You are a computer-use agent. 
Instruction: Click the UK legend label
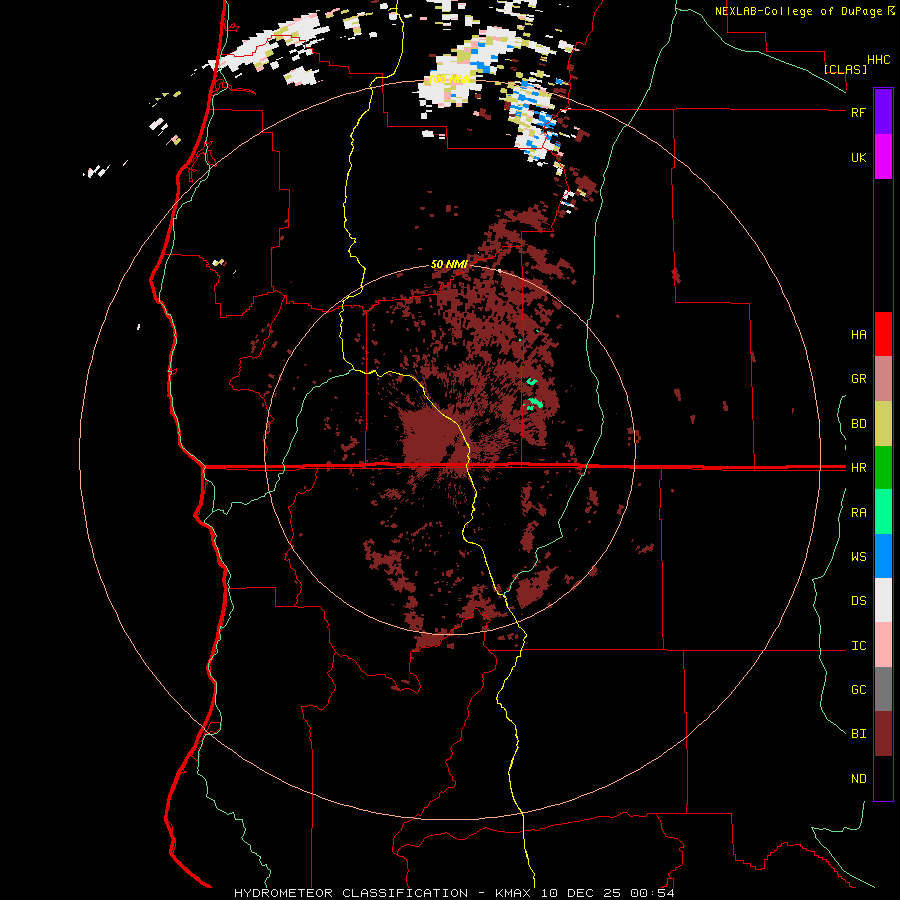click(x=858, y=157)
